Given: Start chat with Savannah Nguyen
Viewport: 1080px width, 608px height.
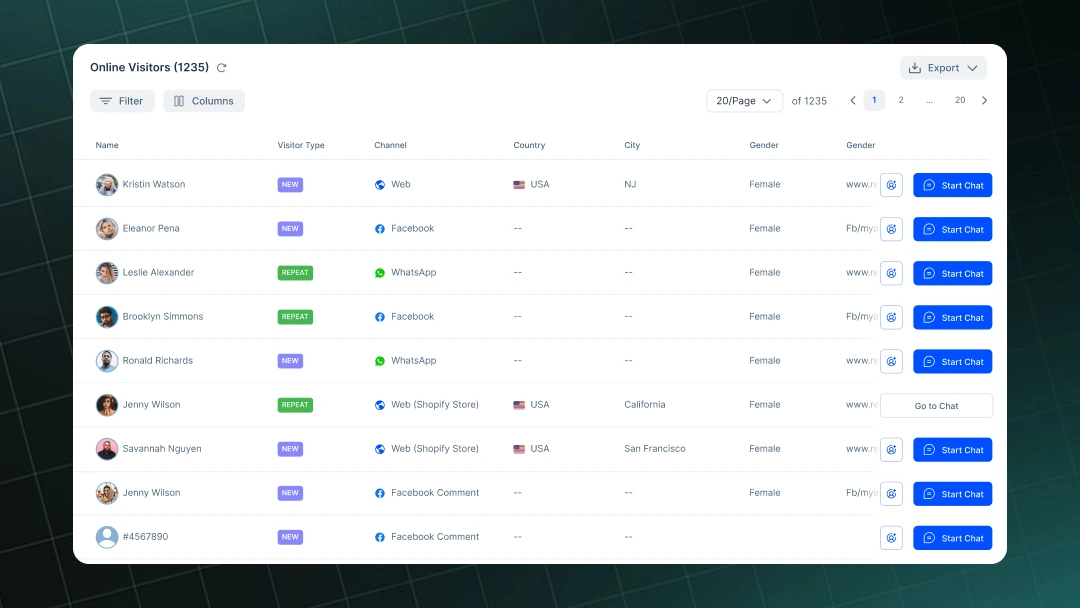Looking at the screenshot, I should pyautogui.click(x=953, y=450).
